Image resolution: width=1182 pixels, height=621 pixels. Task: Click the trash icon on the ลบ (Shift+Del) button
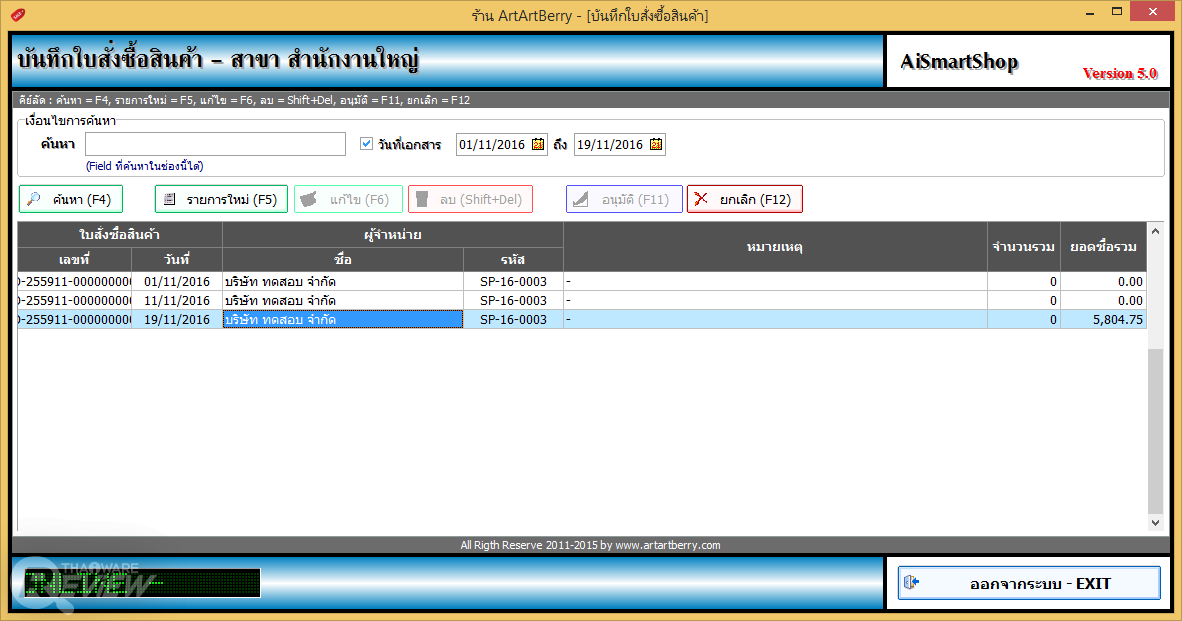click(422, 199)
